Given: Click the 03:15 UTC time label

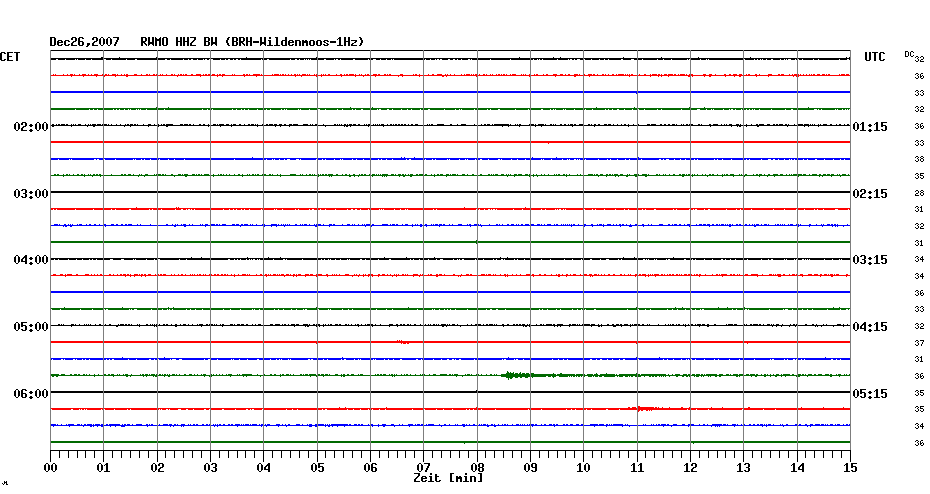Looking at the screenshot, I should tap(870, 260).
